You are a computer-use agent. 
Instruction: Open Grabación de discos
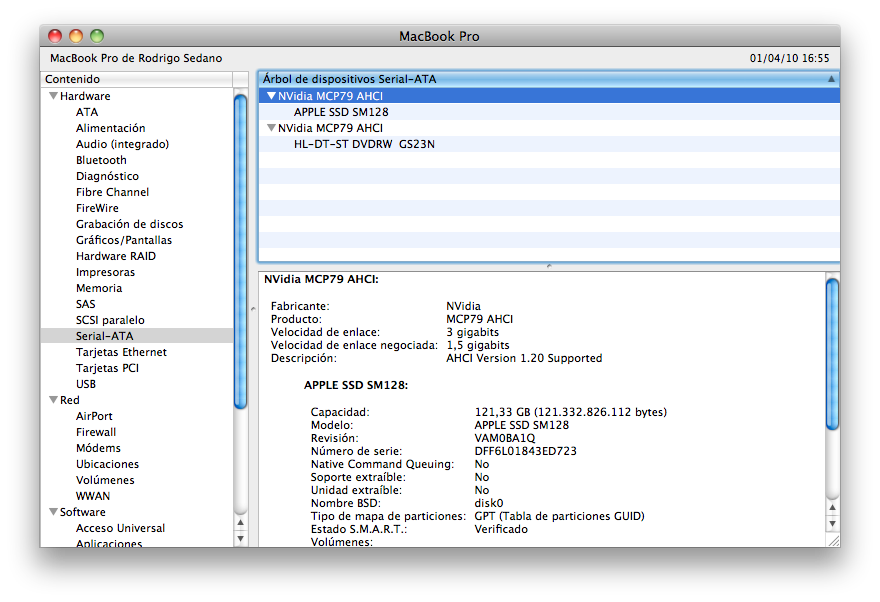(x=130, y=224)
